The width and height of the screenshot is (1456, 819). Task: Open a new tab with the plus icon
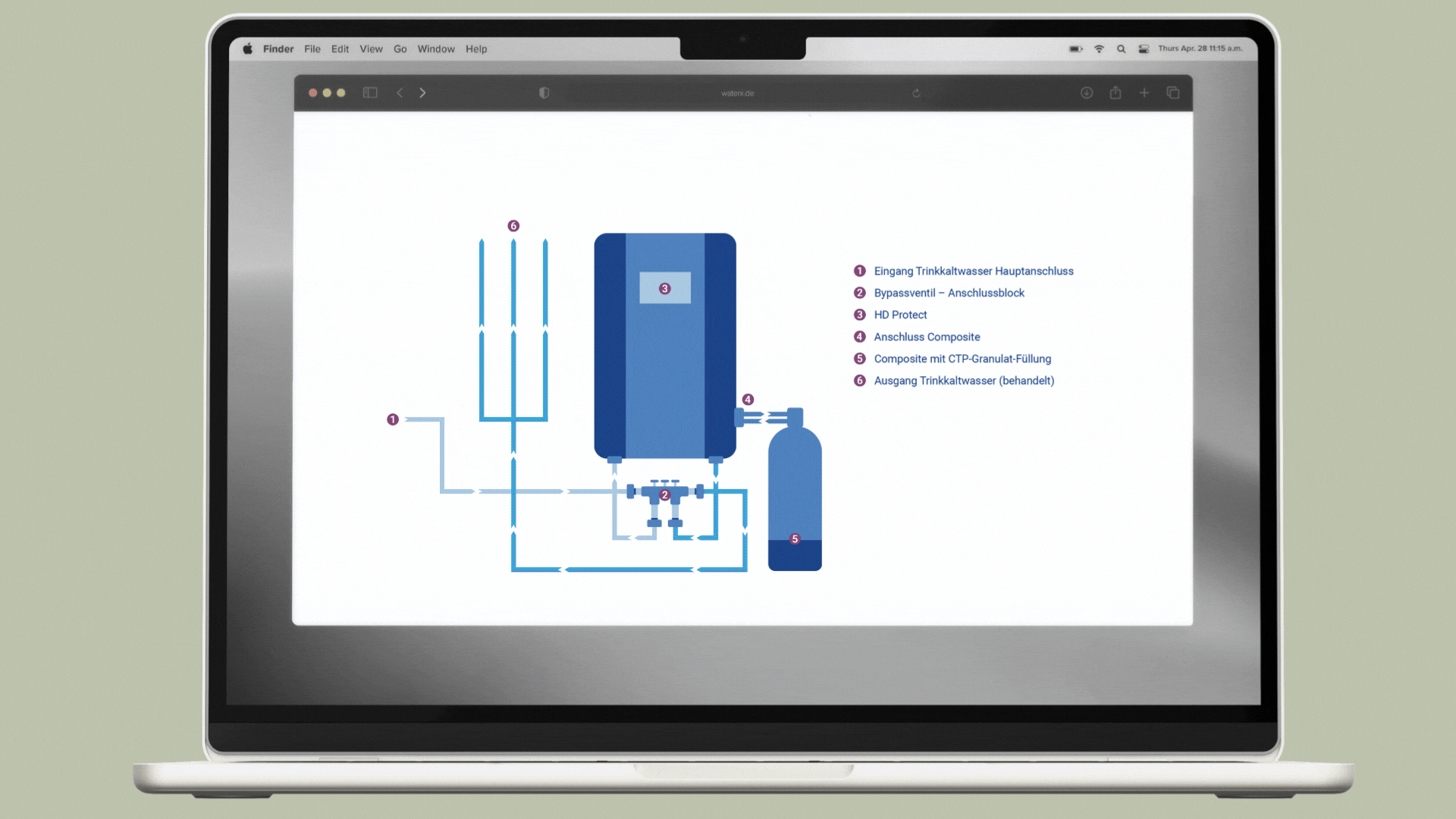click(x=1144, y=93)
